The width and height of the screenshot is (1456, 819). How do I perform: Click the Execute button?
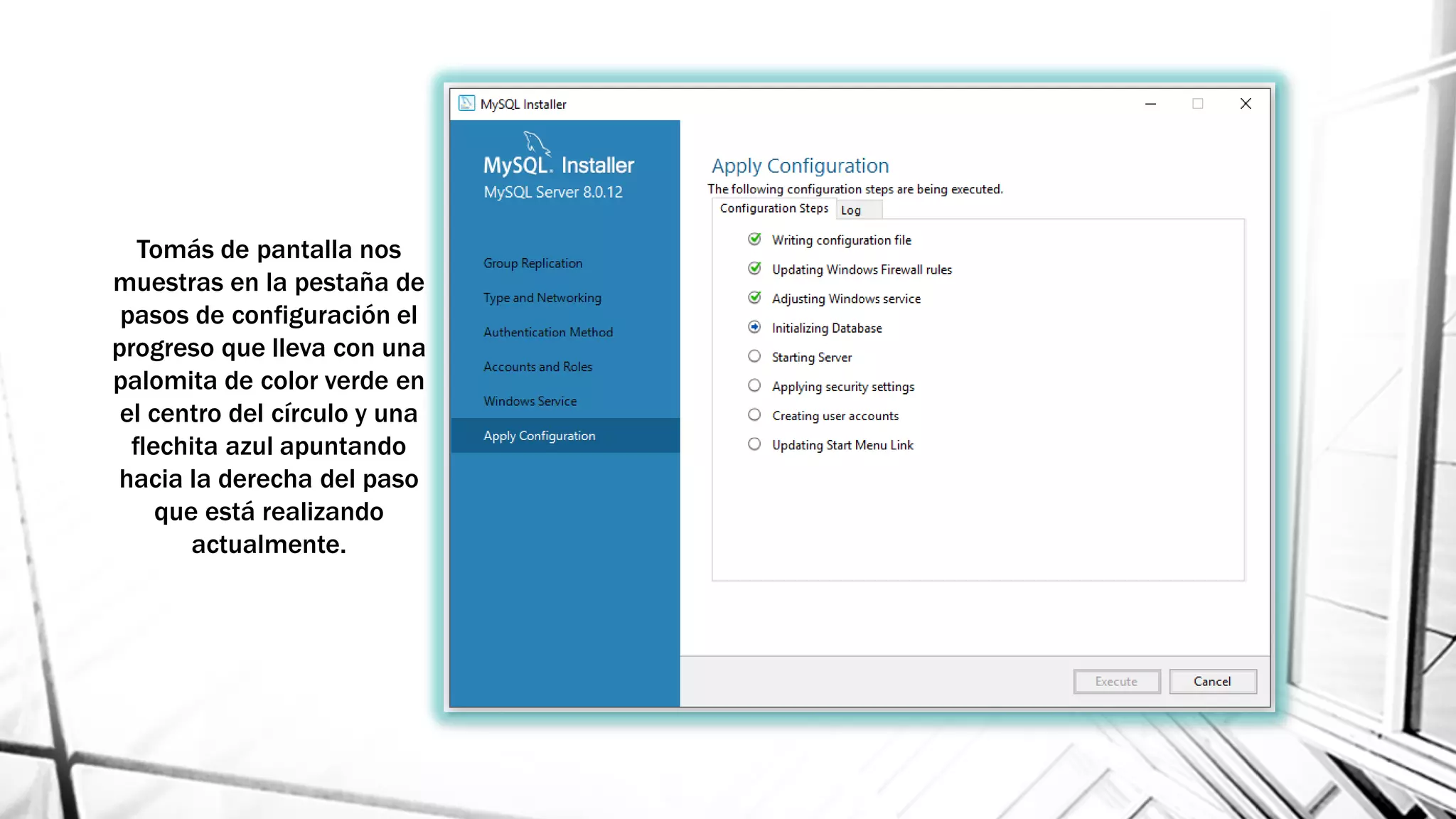tap(1117, 681)
